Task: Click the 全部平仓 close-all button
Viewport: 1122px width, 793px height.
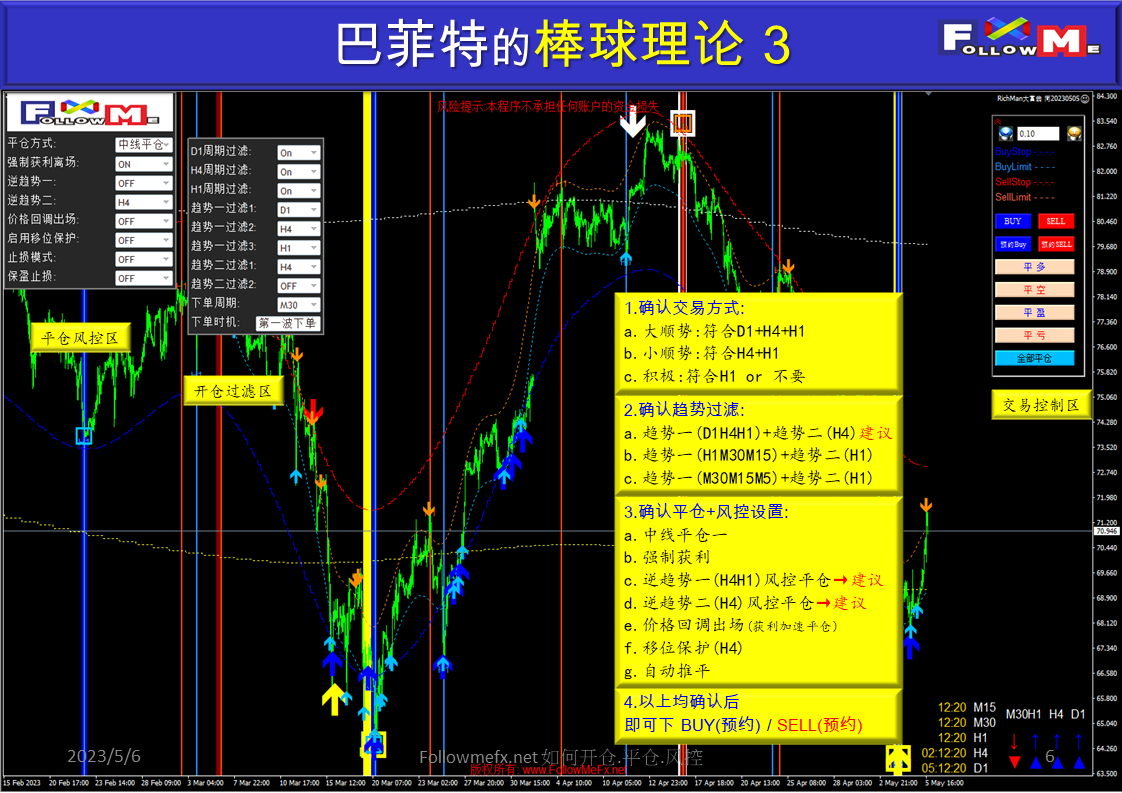Action: coord(1034,358)
